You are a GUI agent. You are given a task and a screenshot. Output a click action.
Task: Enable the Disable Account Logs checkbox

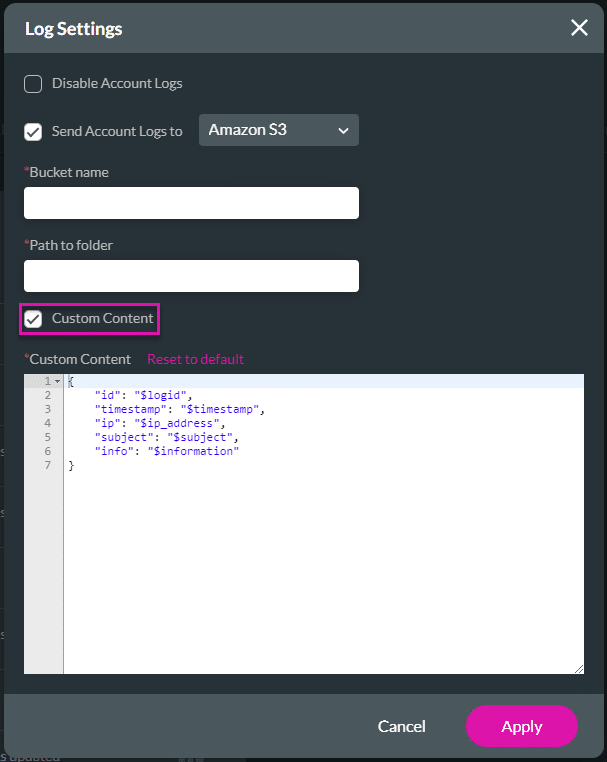point(33,84)
